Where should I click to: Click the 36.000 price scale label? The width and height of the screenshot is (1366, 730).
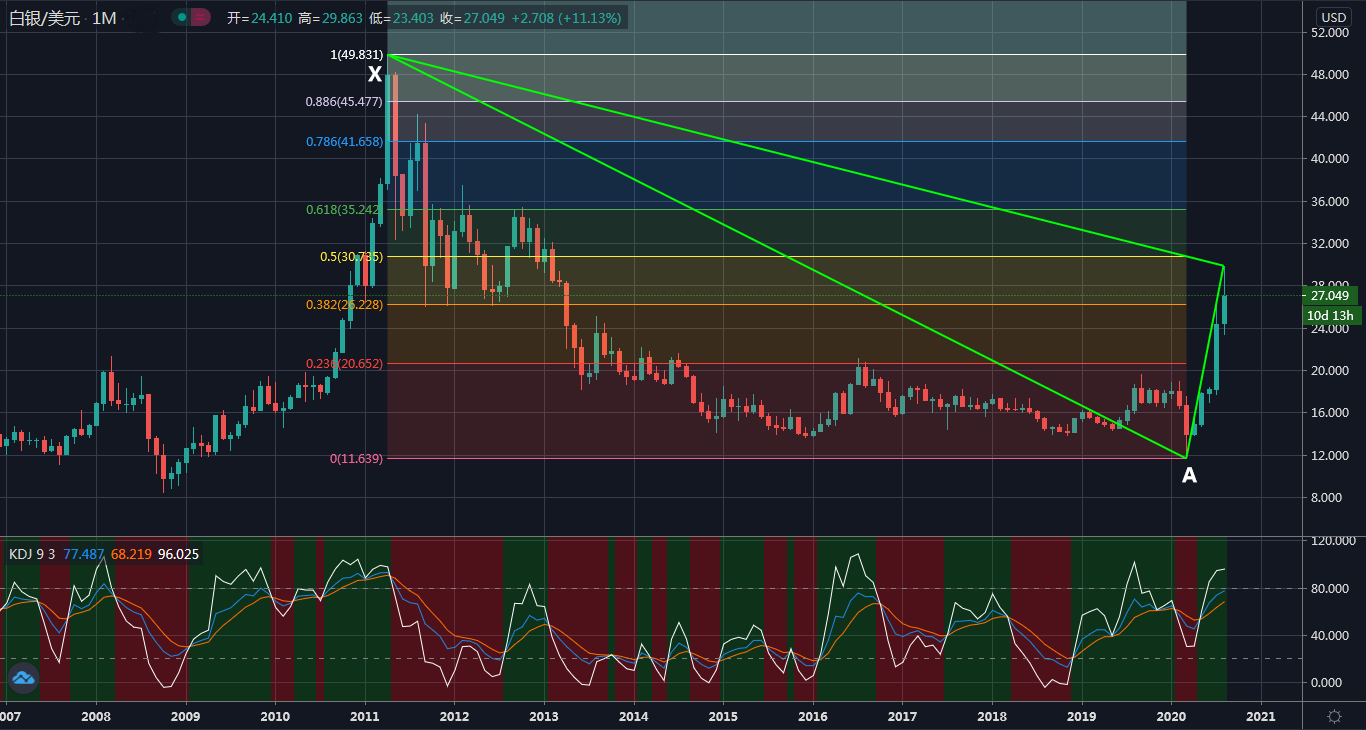pos(1332,202)
